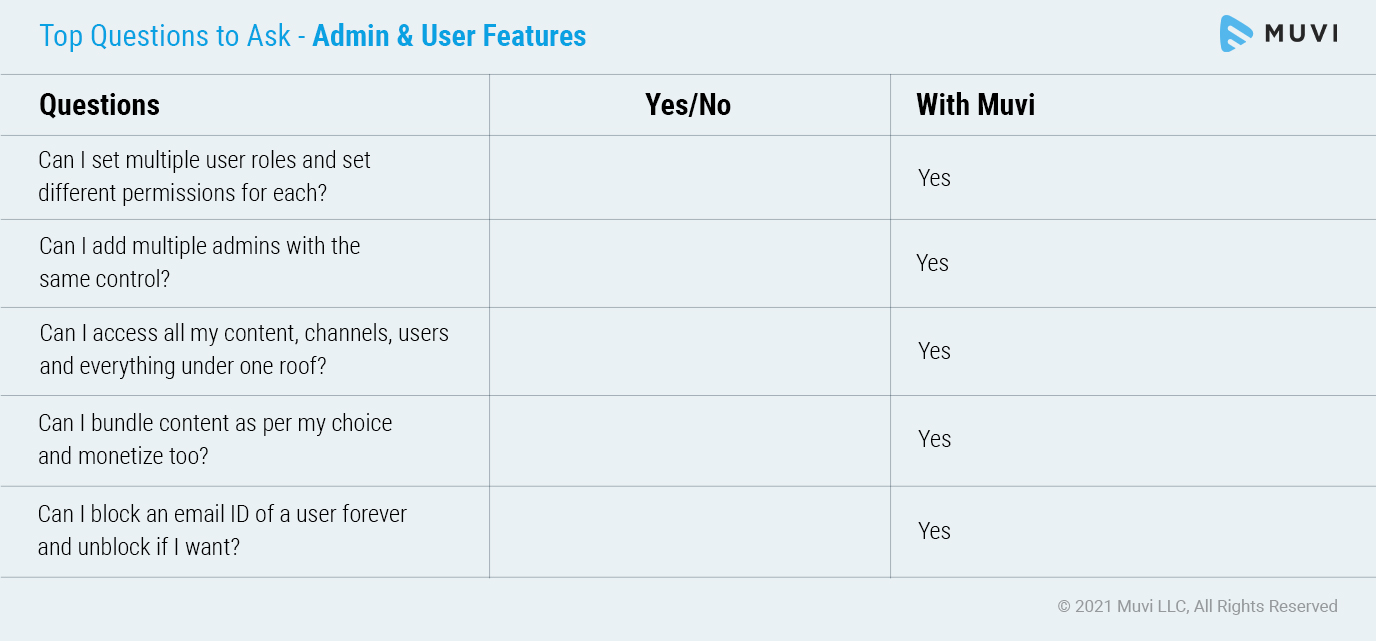Click the block email ID question
1376x641 pixels.
point(222,530)
